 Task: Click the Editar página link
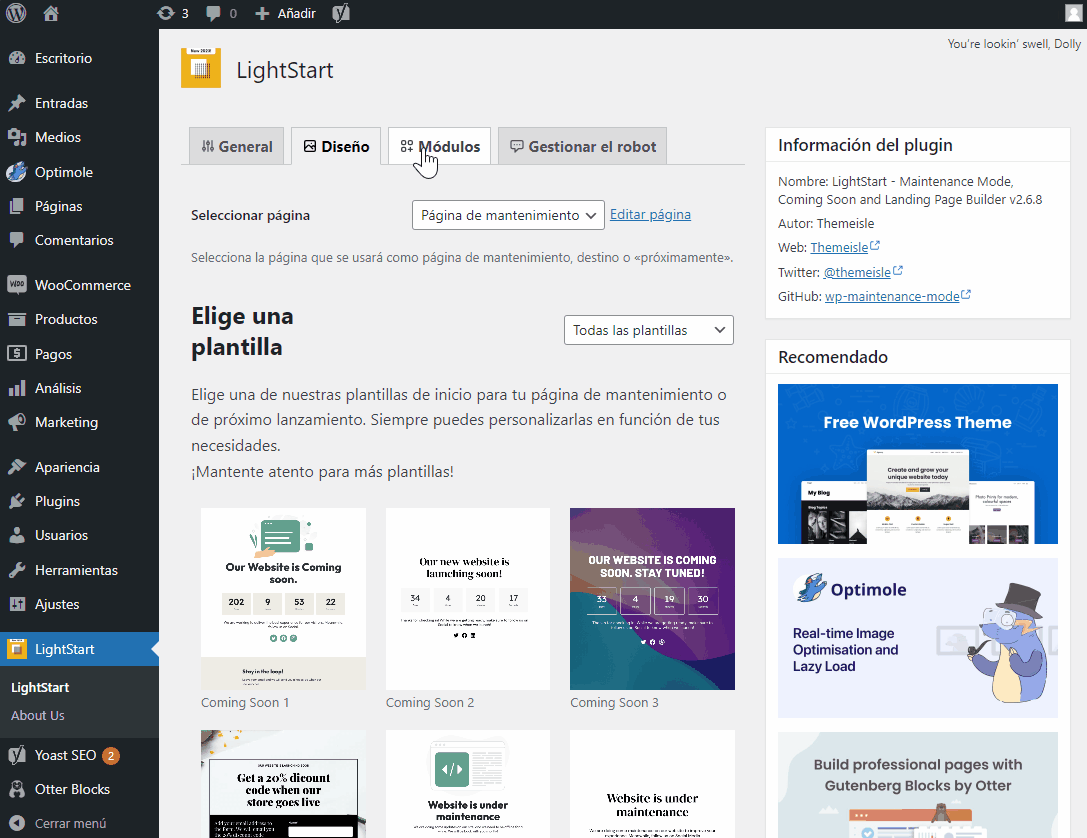(x=650, y=214)
